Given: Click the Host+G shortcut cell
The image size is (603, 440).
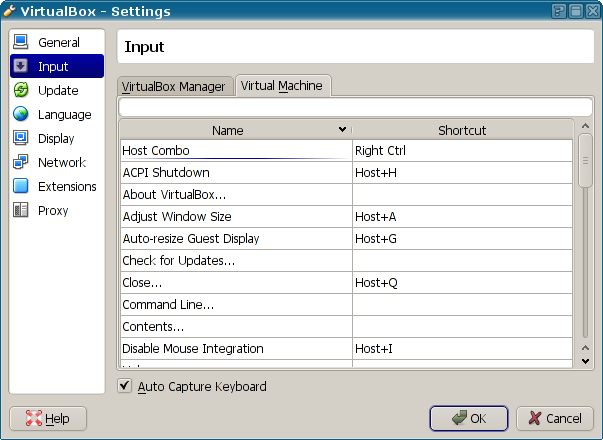Looking at the screenshot, I should (x=462, y=238).
